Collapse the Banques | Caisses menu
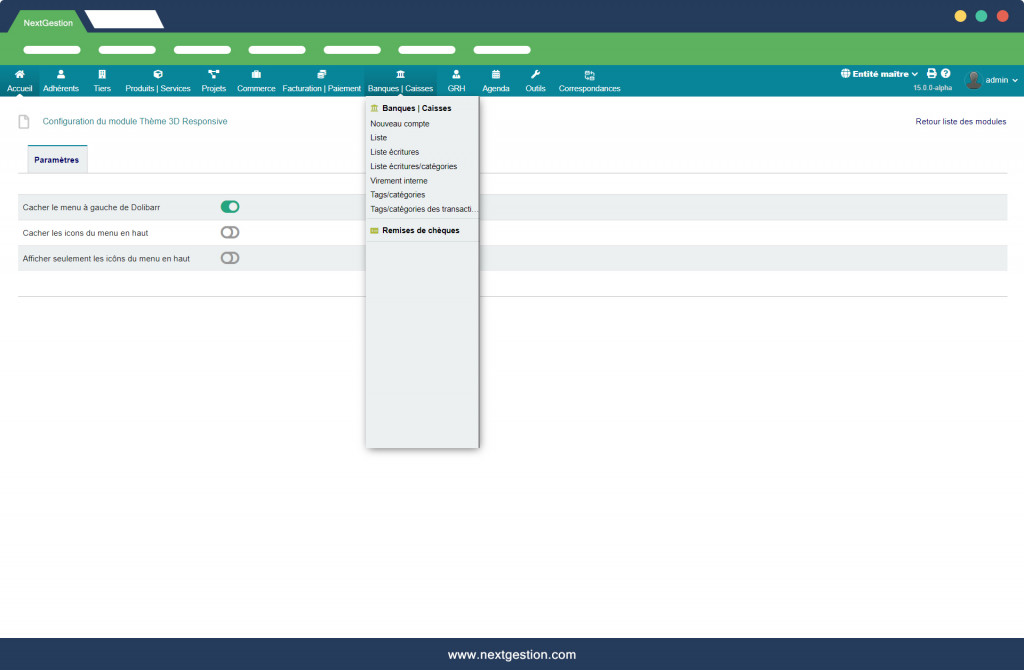The image size is (1024, 670). point(400,81)
